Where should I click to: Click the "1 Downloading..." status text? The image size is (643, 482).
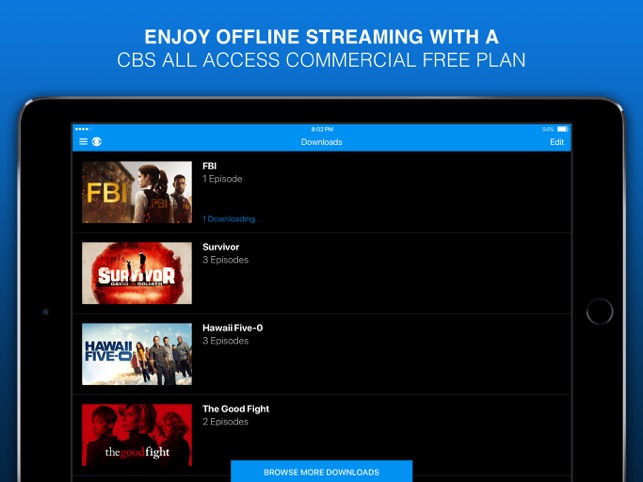pyautogui.click(x=231, y=219)
